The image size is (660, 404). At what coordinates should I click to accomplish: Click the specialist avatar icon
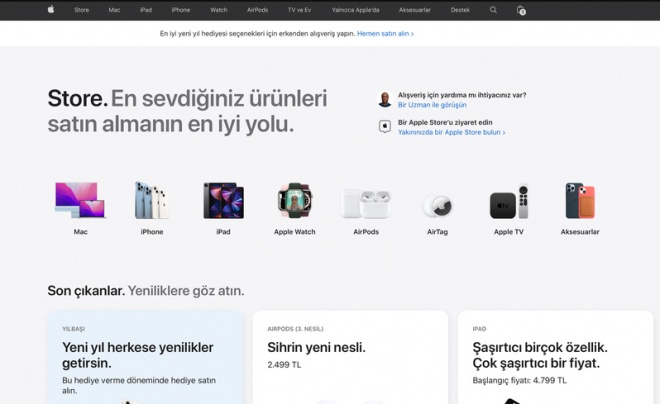click(x=384, y=99)
